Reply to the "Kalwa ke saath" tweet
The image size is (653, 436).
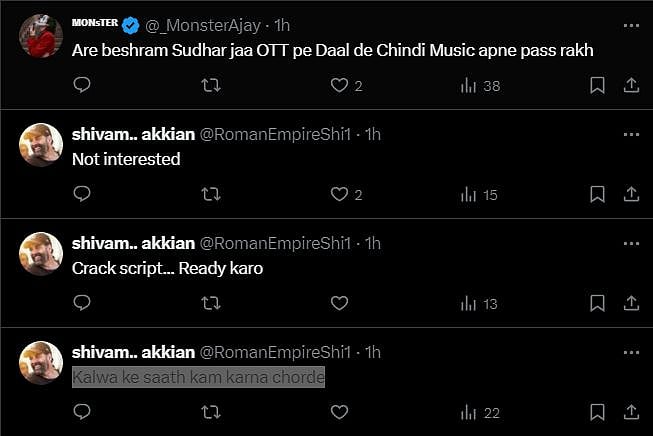point(82,411)
